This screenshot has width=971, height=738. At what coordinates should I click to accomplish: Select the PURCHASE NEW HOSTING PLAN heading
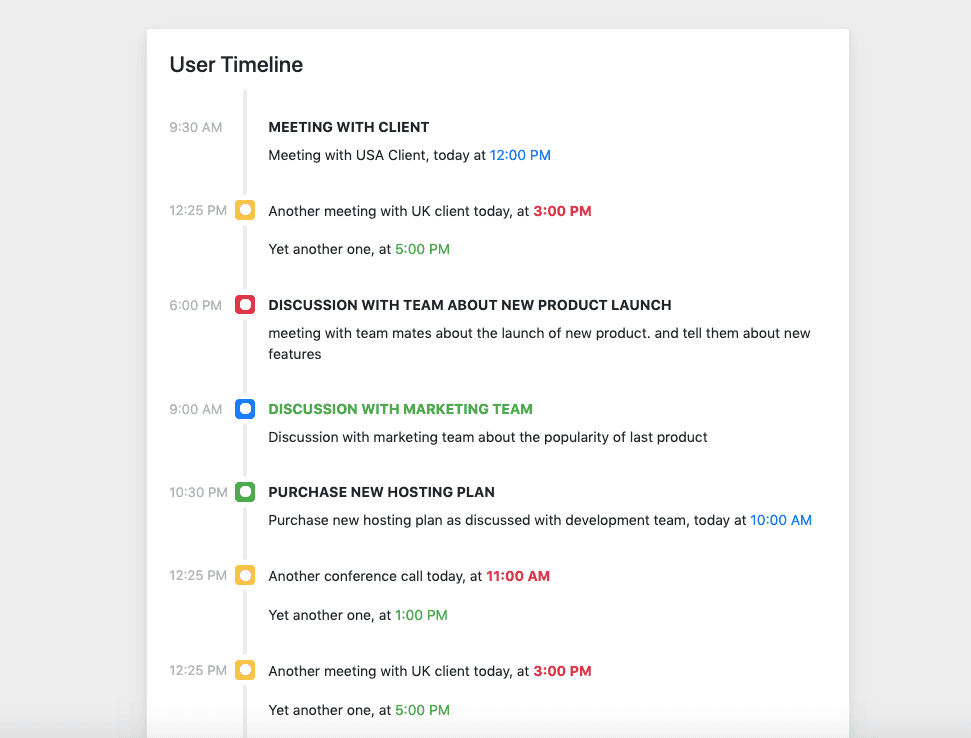pos(381,492)
